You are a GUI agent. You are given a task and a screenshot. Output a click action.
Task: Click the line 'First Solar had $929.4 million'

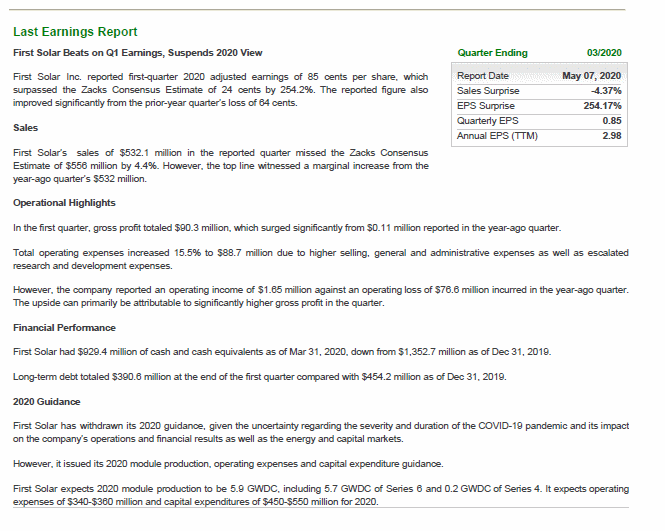[x=282, y=352]
